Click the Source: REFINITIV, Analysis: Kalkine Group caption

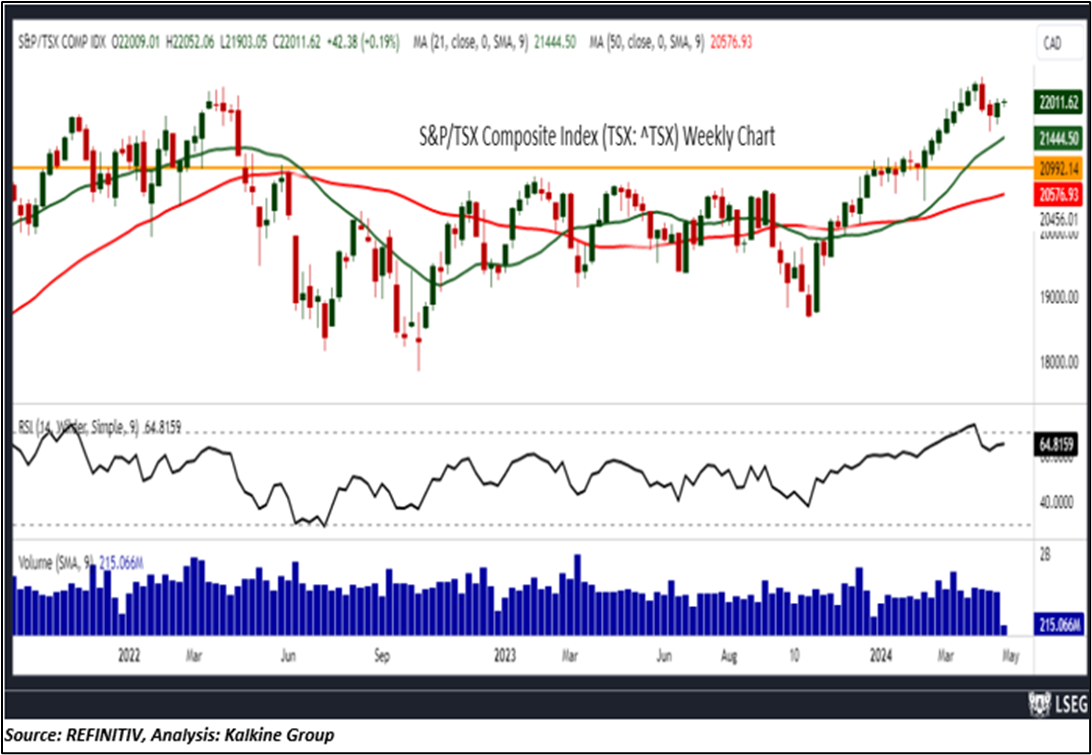pos(169,735)
